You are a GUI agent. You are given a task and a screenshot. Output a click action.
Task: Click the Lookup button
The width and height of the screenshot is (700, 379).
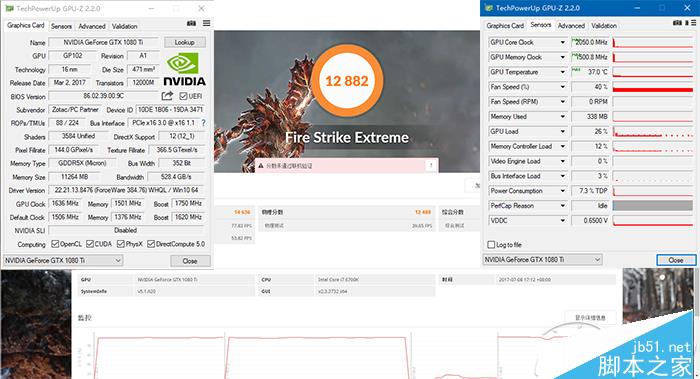(x=185, y=42)
